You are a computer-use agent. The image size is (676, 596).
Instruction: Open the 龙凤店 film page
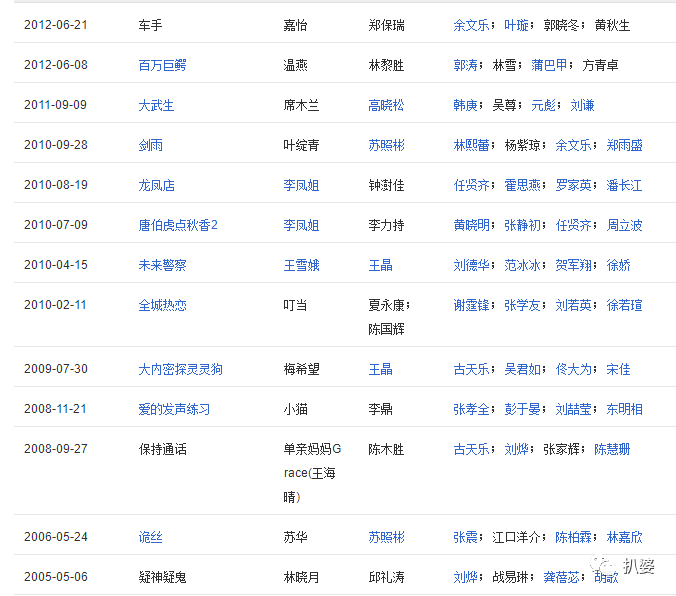click(156, 185)
